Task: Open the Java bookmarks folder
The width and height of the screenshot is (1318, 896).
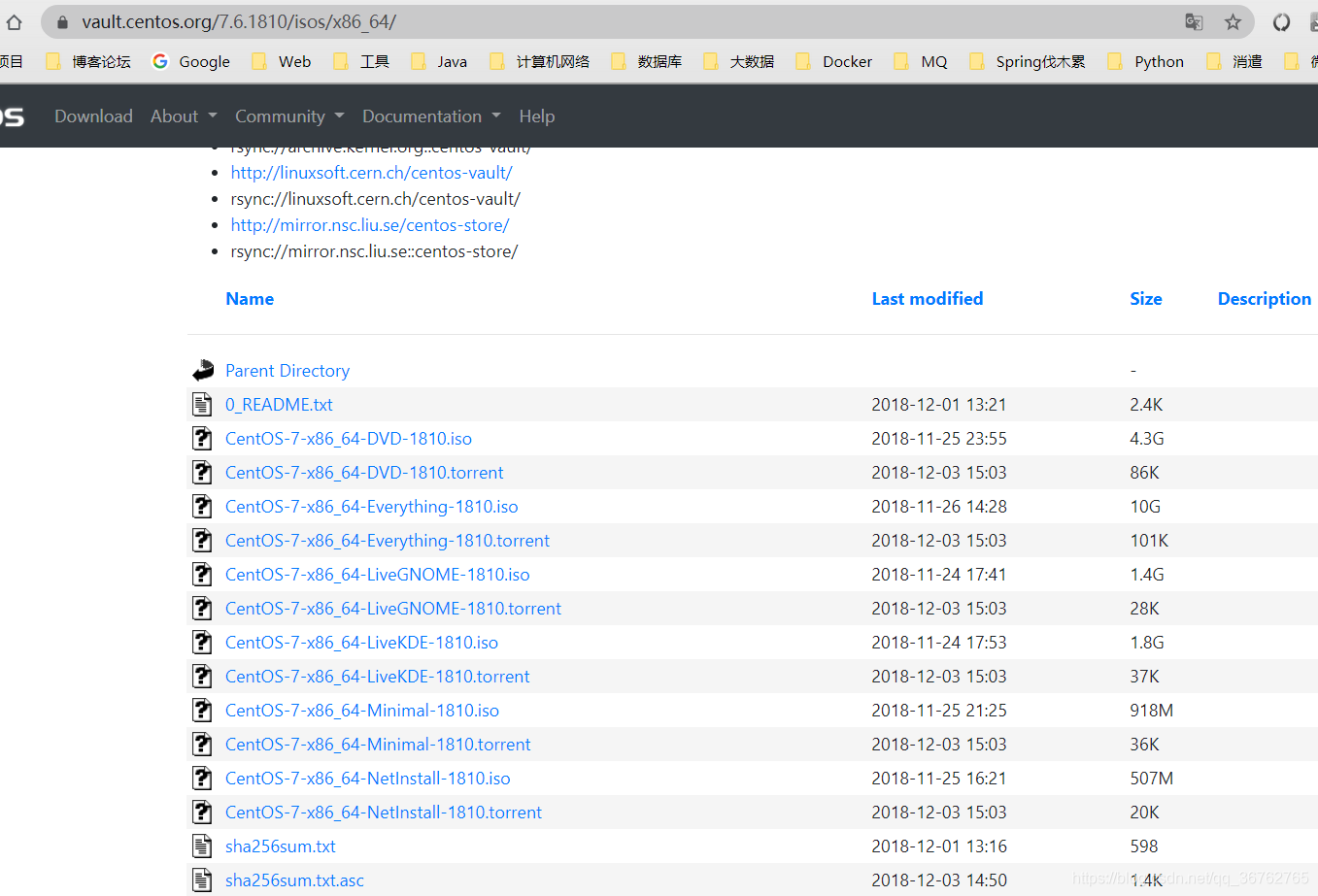Action: click(439, 61)
